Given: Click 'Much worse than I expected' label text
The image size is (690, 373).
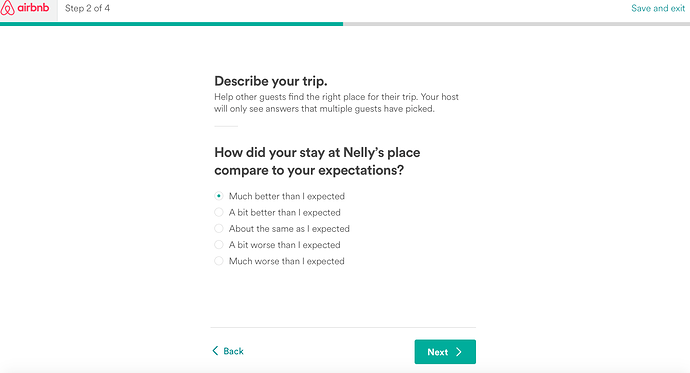Looking at the screenshot, I should coord(286,261).
